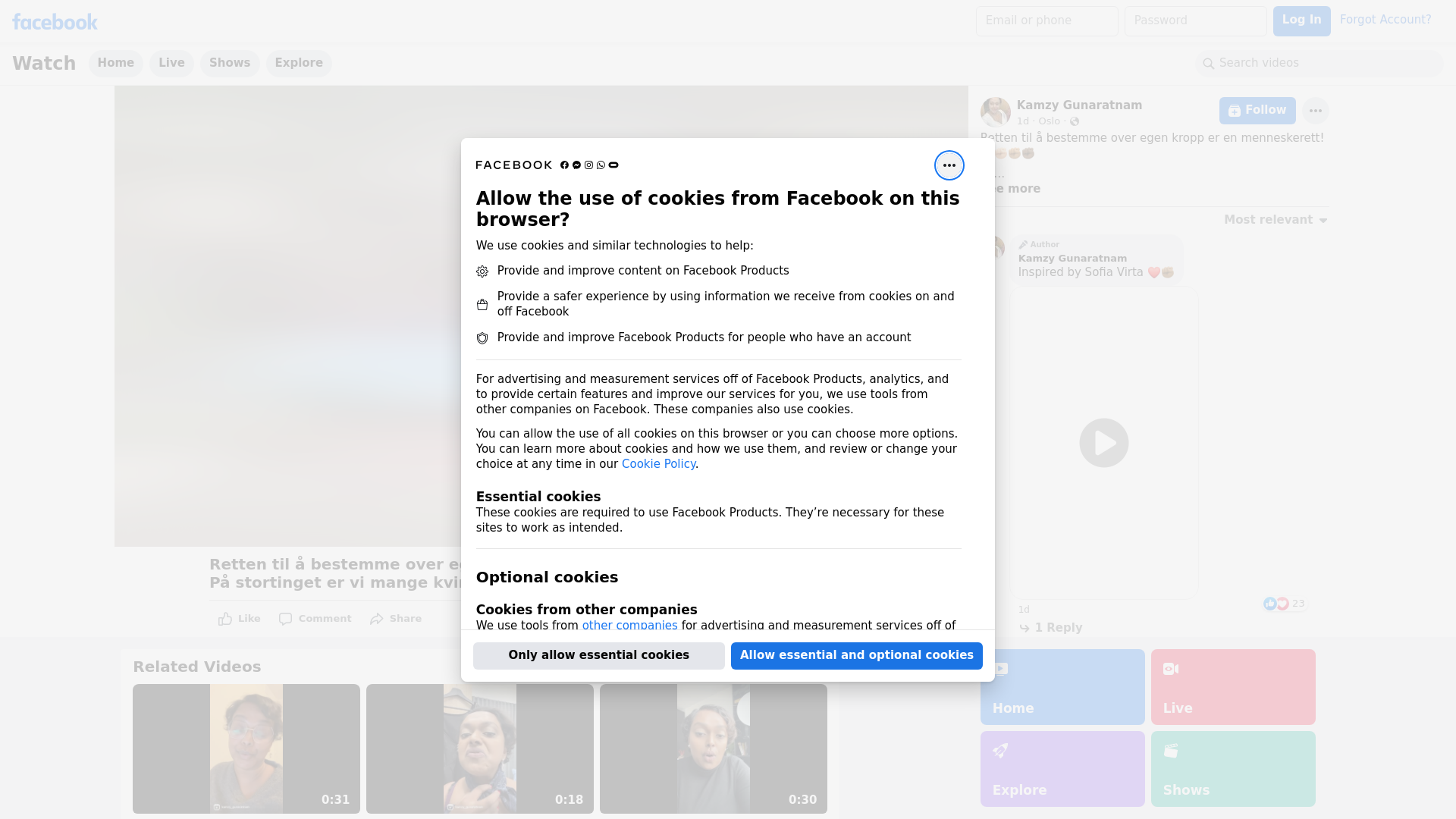
Task: Click Kamzy Gunaratnam name in the comment
Action: pyautogui.click(x=1072, y=259)
